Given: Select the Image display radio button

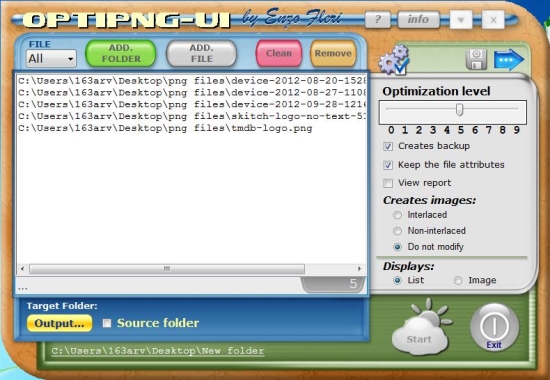Looking at the screenshot, I should (x=458, y=280).
